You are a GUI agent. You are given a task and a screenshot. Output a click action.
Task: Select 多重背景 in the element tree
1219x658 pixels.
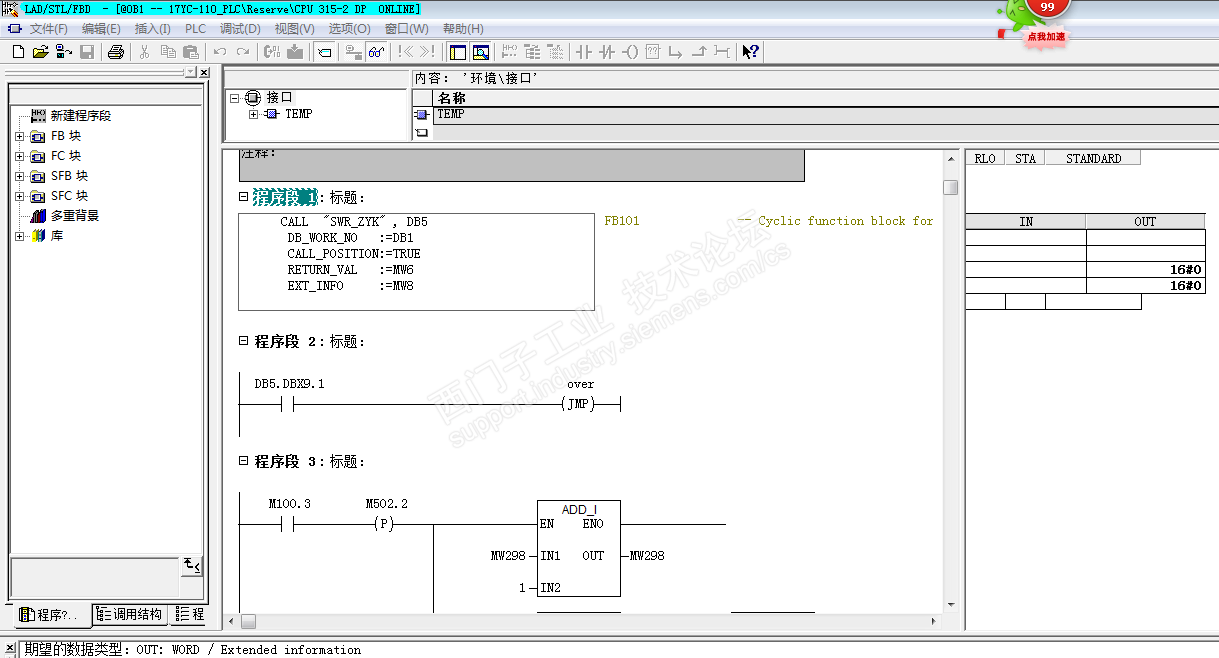[75, 216]
